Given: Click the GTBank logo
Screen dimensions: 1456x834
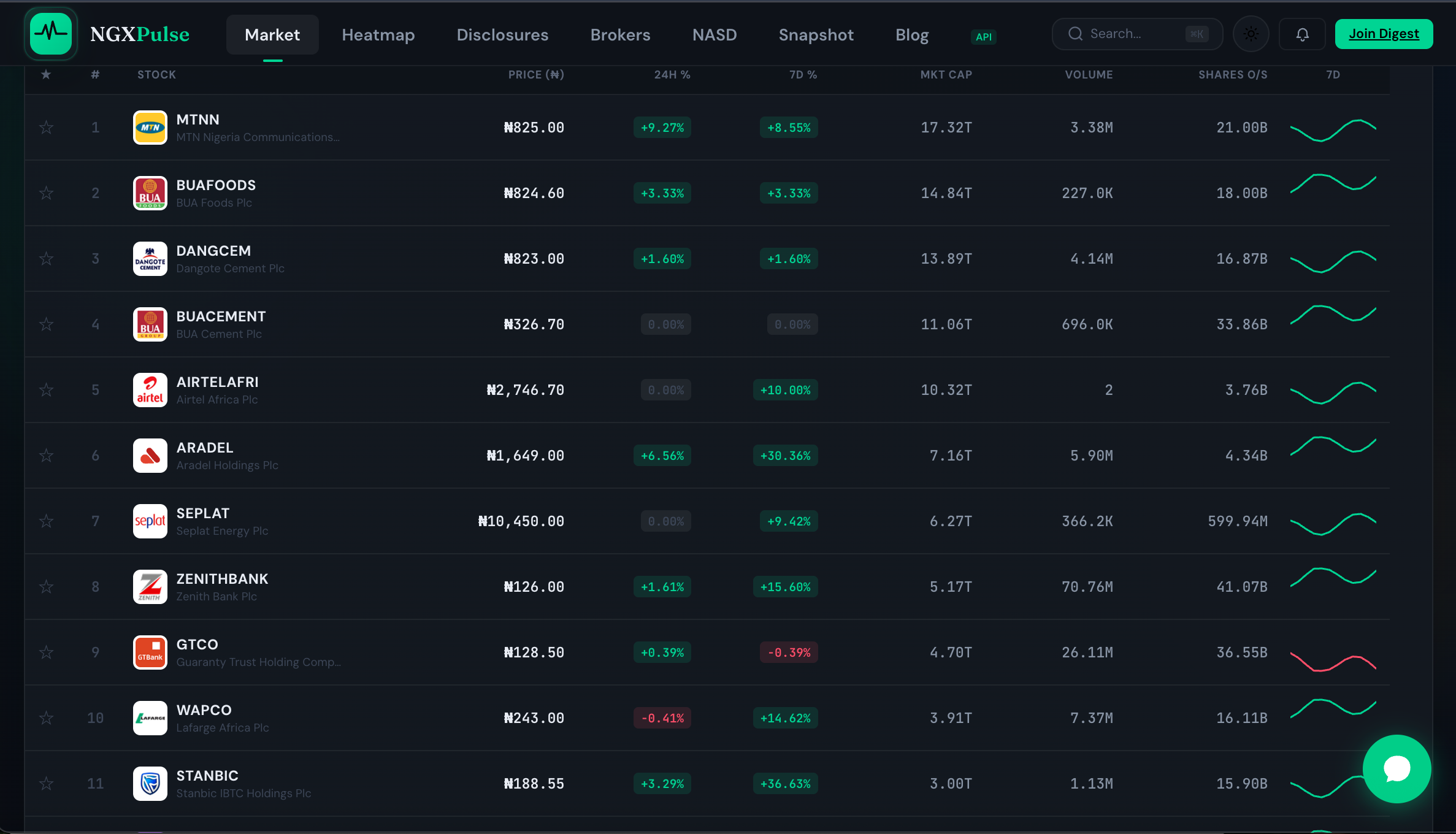Looking at the screenshot, I should tap(150, 652).
